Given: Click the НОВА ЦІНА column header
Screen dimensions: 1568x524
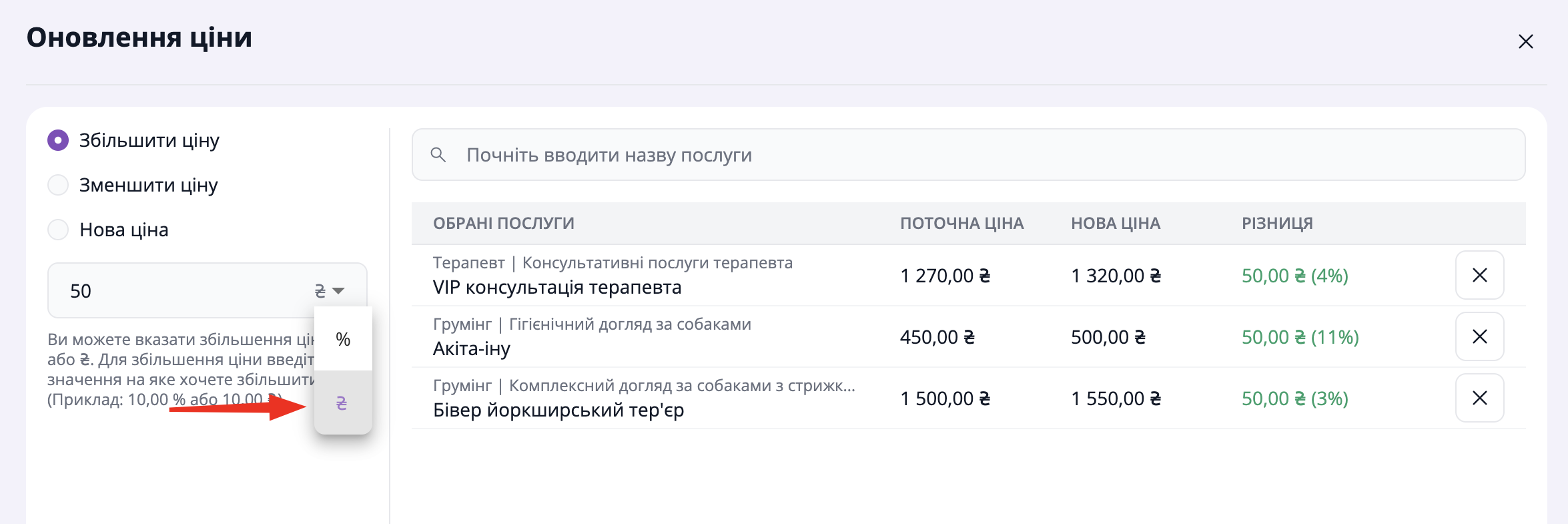Looking at the screenshot, I should [x=1116, y=224].
